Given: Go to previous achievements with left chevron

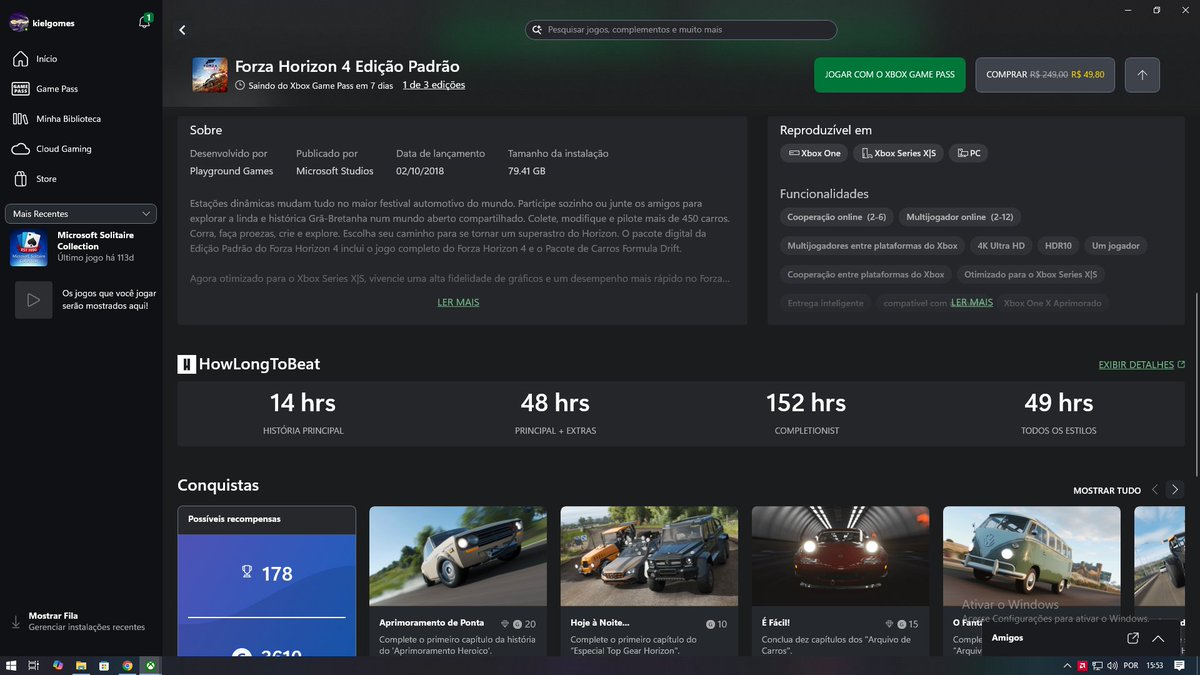Looking at the screenshot, I should click(x=1155, y=490).
